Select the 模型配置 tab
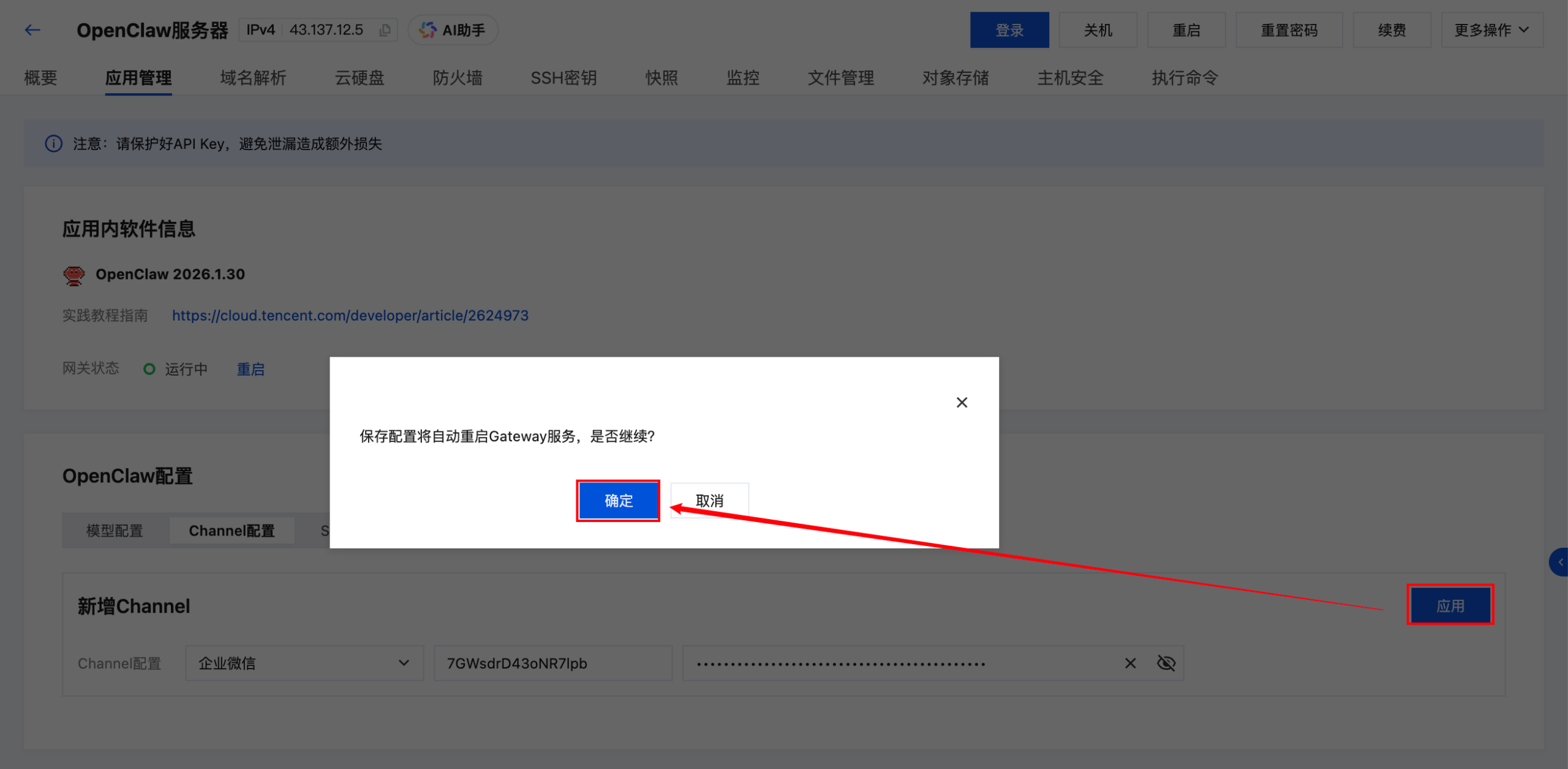Image resolution: width=1568 pixels, height=769 pixels. (x=115, y=531)
